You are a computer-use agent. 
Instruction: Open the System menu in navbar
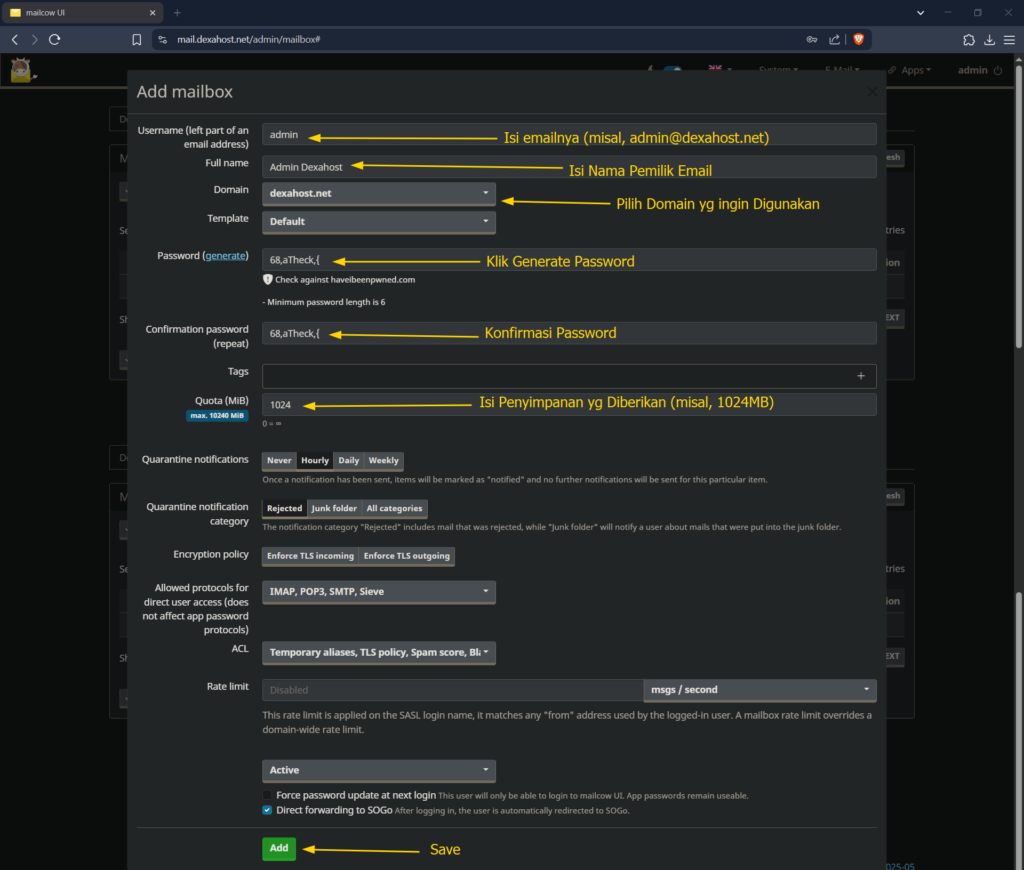tap(778, 70)
